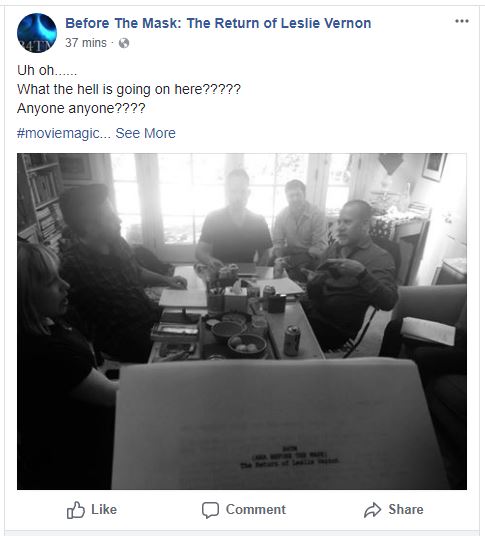
Task: Click the soda can on the table in photo
Action: click(292, 340)
